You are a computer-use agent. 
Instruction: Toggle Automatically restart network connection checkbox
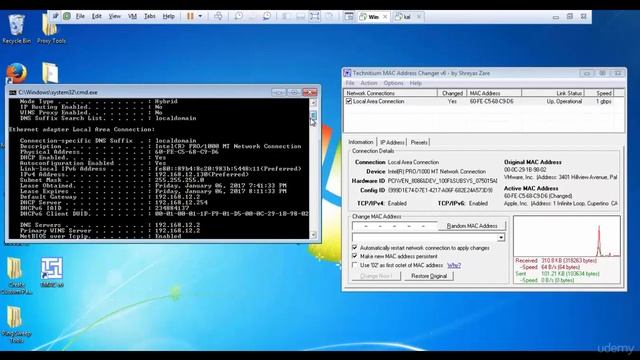tap(355, 247)
